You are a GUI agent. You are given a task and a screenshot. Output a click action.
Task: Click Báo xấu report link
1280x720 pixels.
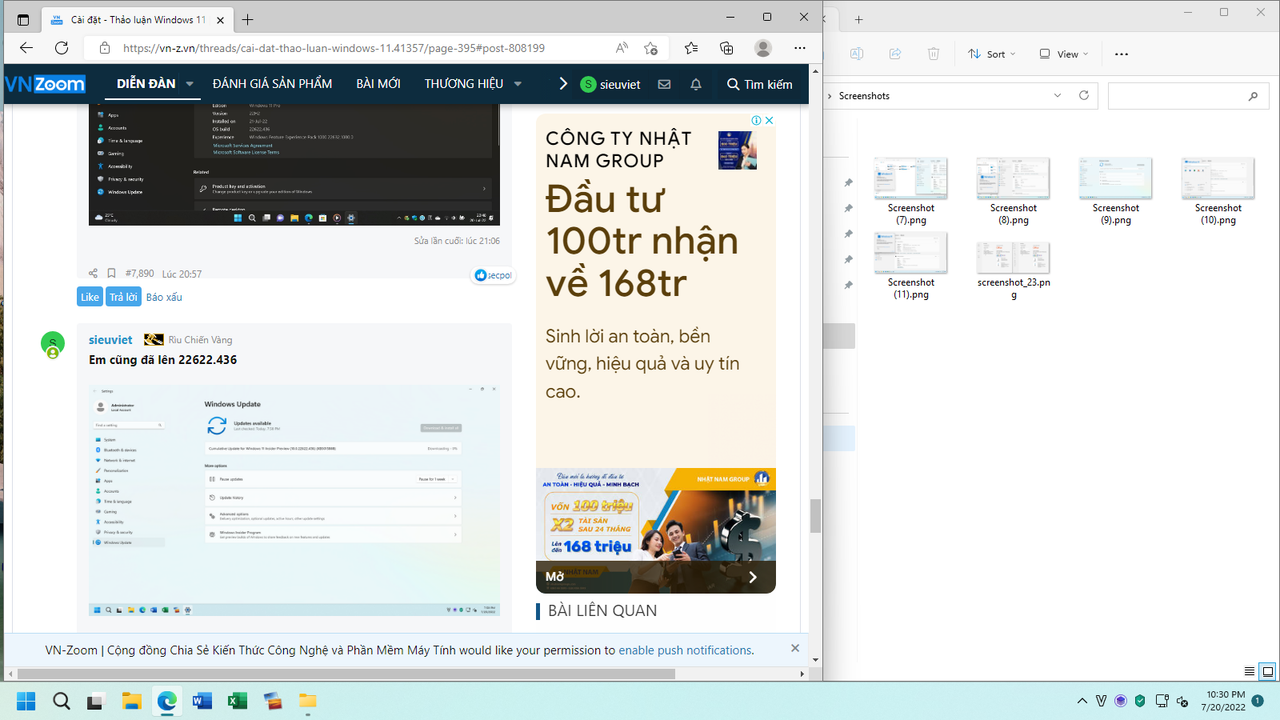point(164,297)
